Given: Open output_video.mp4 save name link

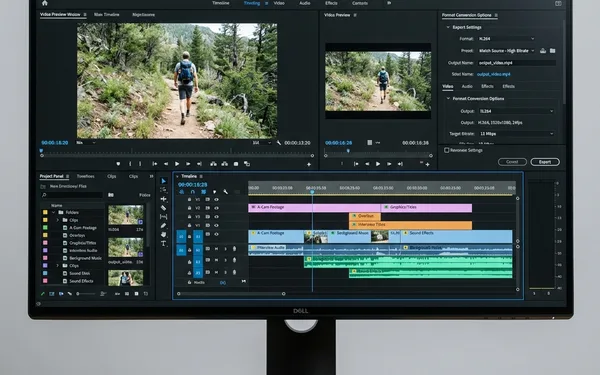Looking at the screenshot, I should 494,74.
